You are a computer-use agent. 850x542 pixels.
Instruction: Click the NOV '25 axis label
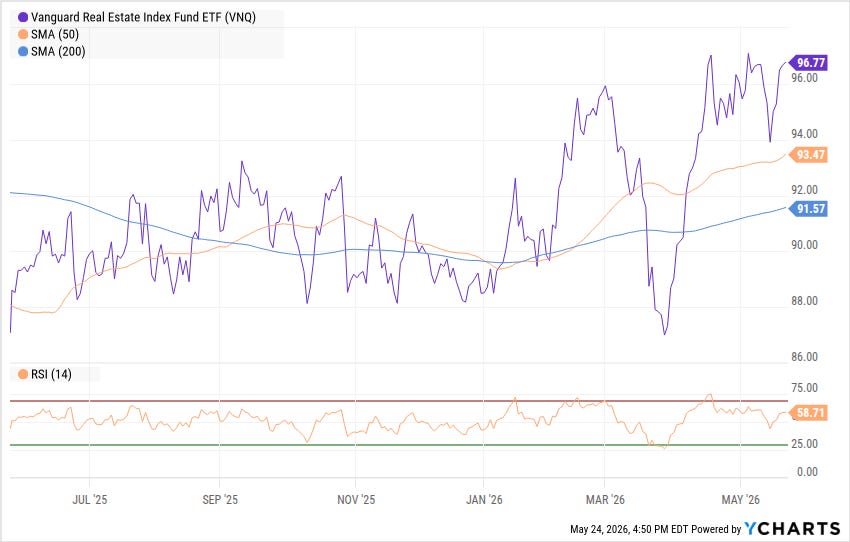tap(356, 500)
